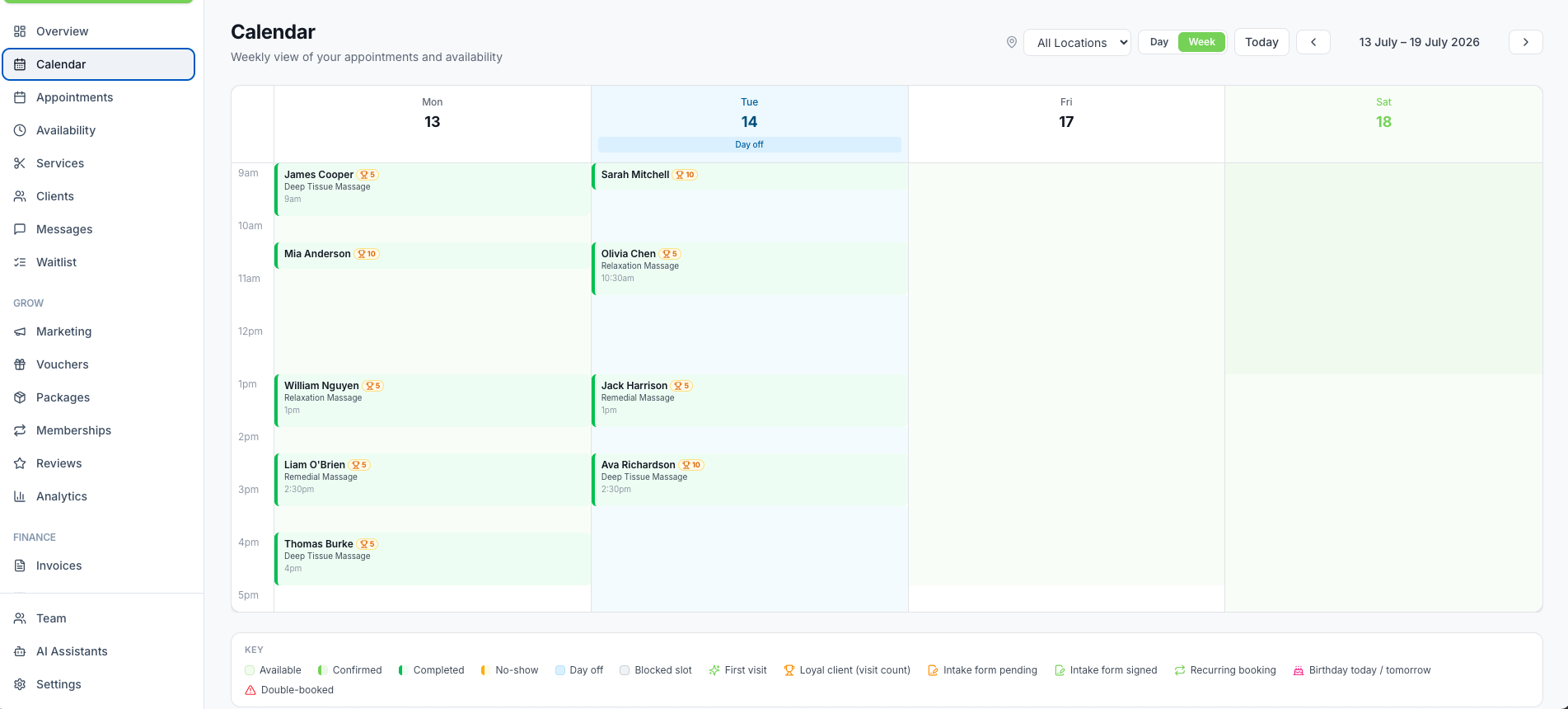
Task: Click James Cooper's loyal client badge
Action: 367,175
